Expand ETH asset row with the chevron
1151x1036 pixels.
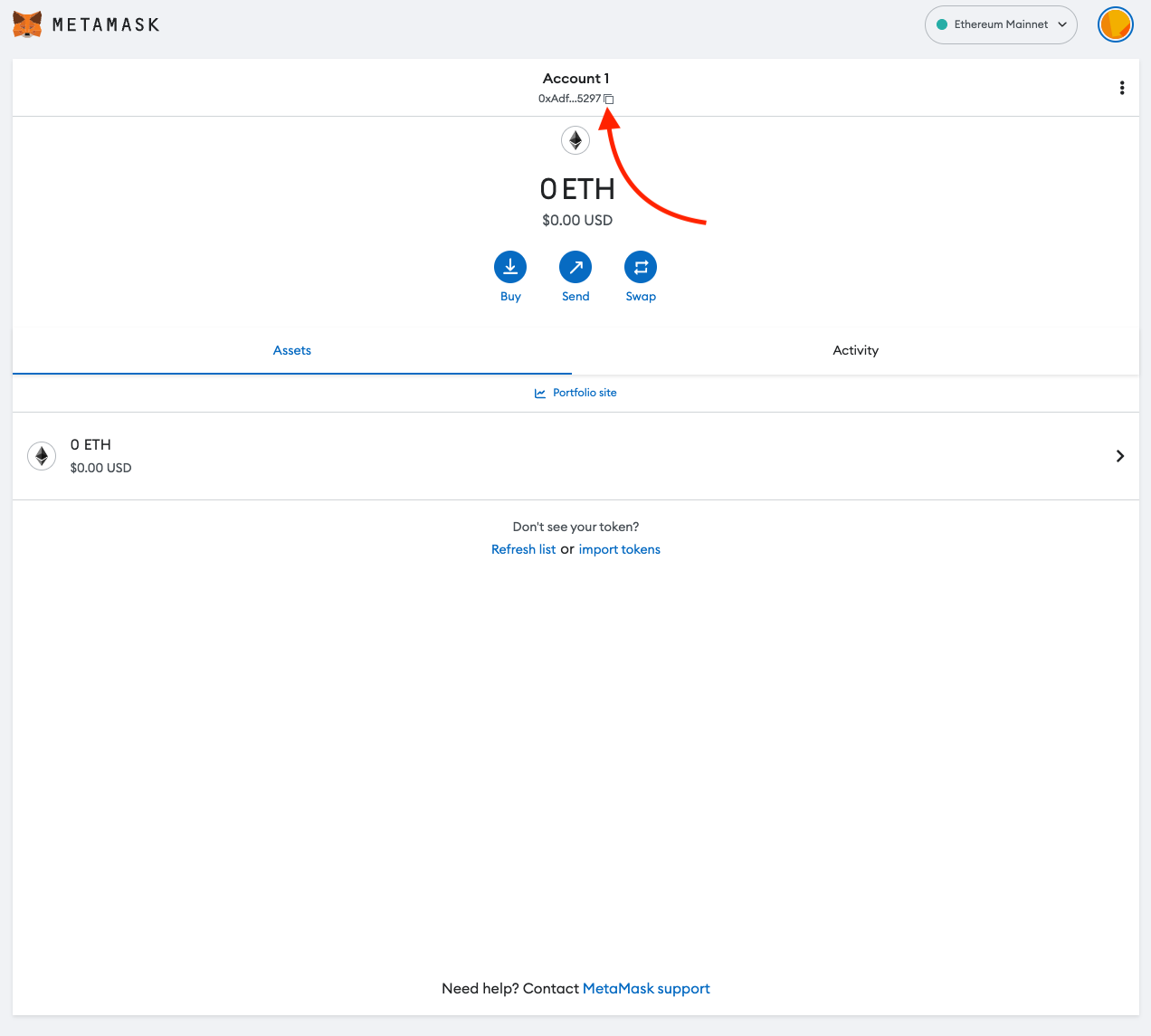tap(1120, 456)
